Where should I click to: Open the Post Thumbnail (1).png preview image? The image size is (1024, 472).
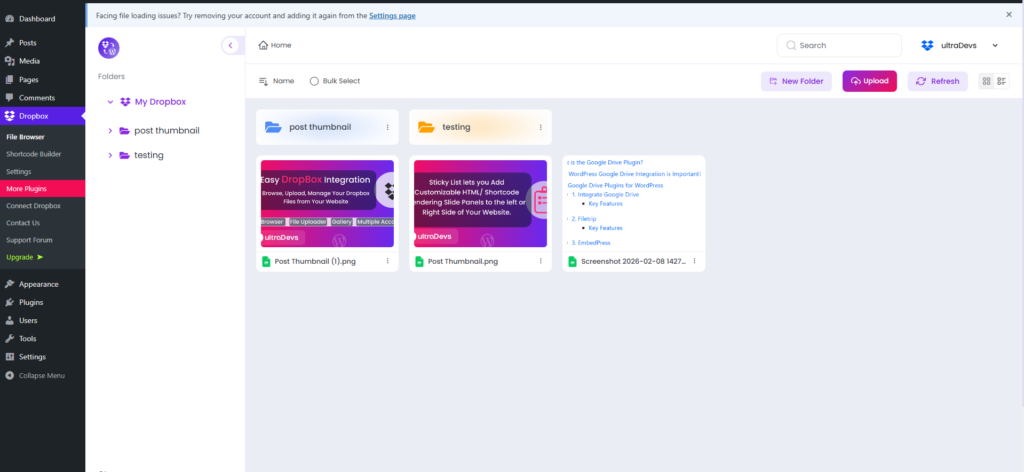click(x=327, y=204)
